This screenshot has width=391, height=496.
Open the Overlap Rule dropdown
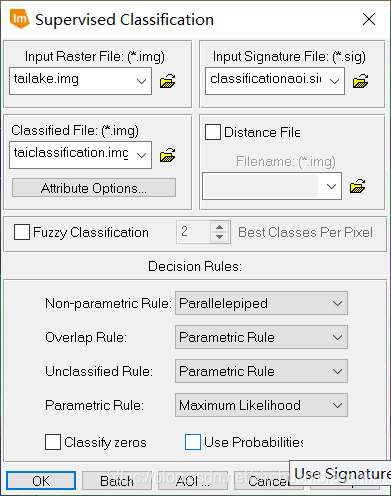tap(261, 337)
